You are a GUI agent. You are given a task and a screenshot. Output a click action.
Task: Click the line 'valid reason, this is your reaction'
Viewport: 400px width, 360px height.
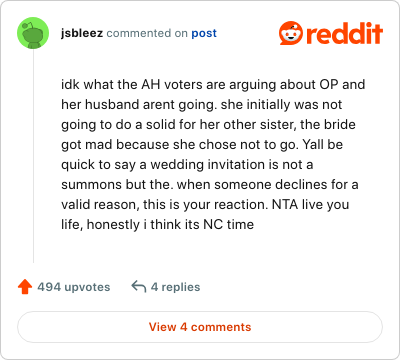tap(205, 204)
